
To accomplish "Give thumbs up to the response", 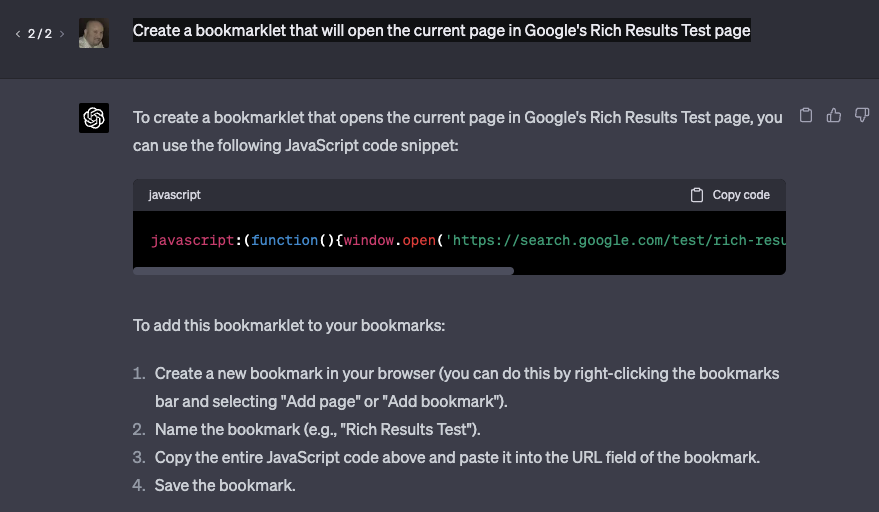I will [834, 115].
